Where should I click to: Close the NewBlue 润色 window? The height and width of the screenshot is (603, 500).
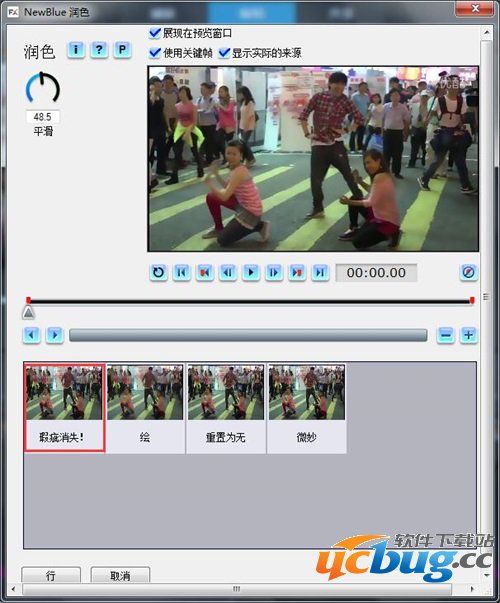tap(474, 8)
